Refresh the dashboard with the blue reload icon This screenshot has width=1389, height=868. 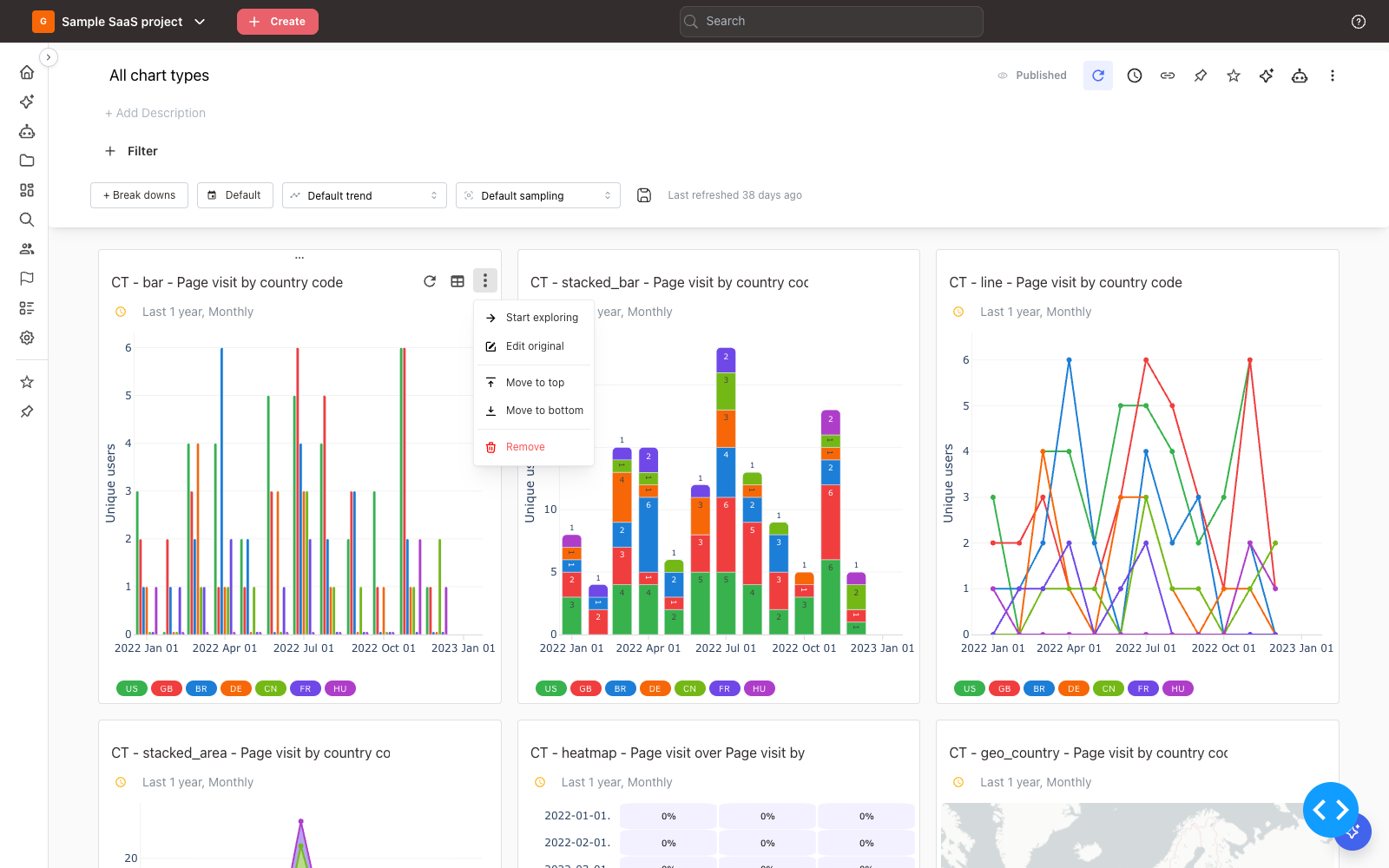click(1098, 76)
